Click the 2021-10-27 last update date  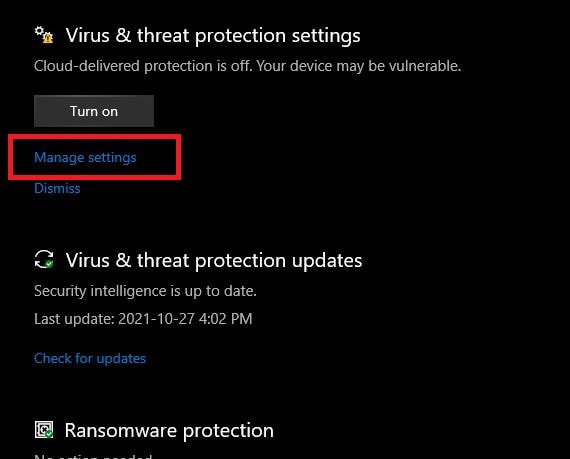click(156, 319)
